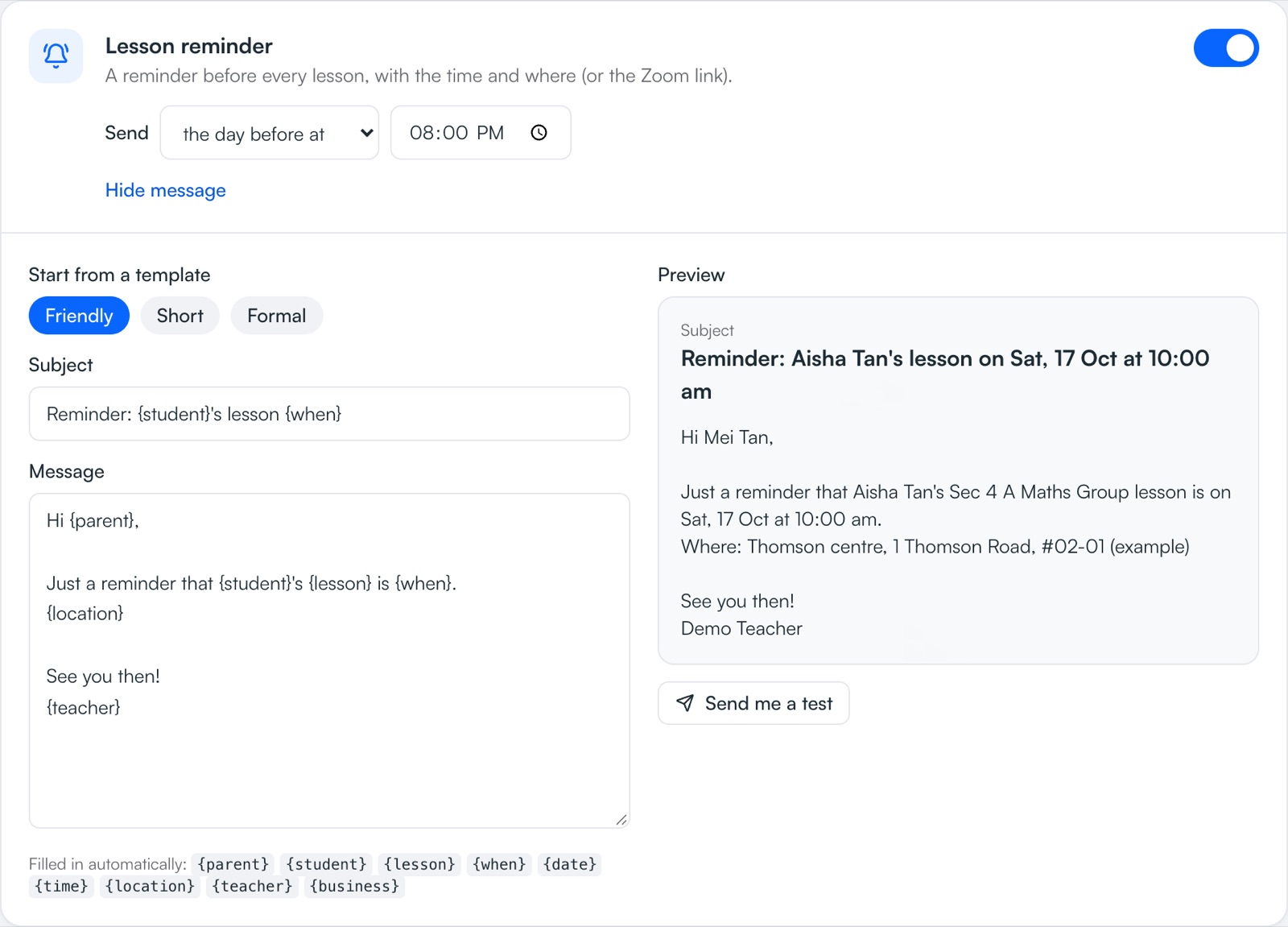Click the bell icon beside Lesson reminder
Screen dimensions: 1288x927
coord(56,56)
